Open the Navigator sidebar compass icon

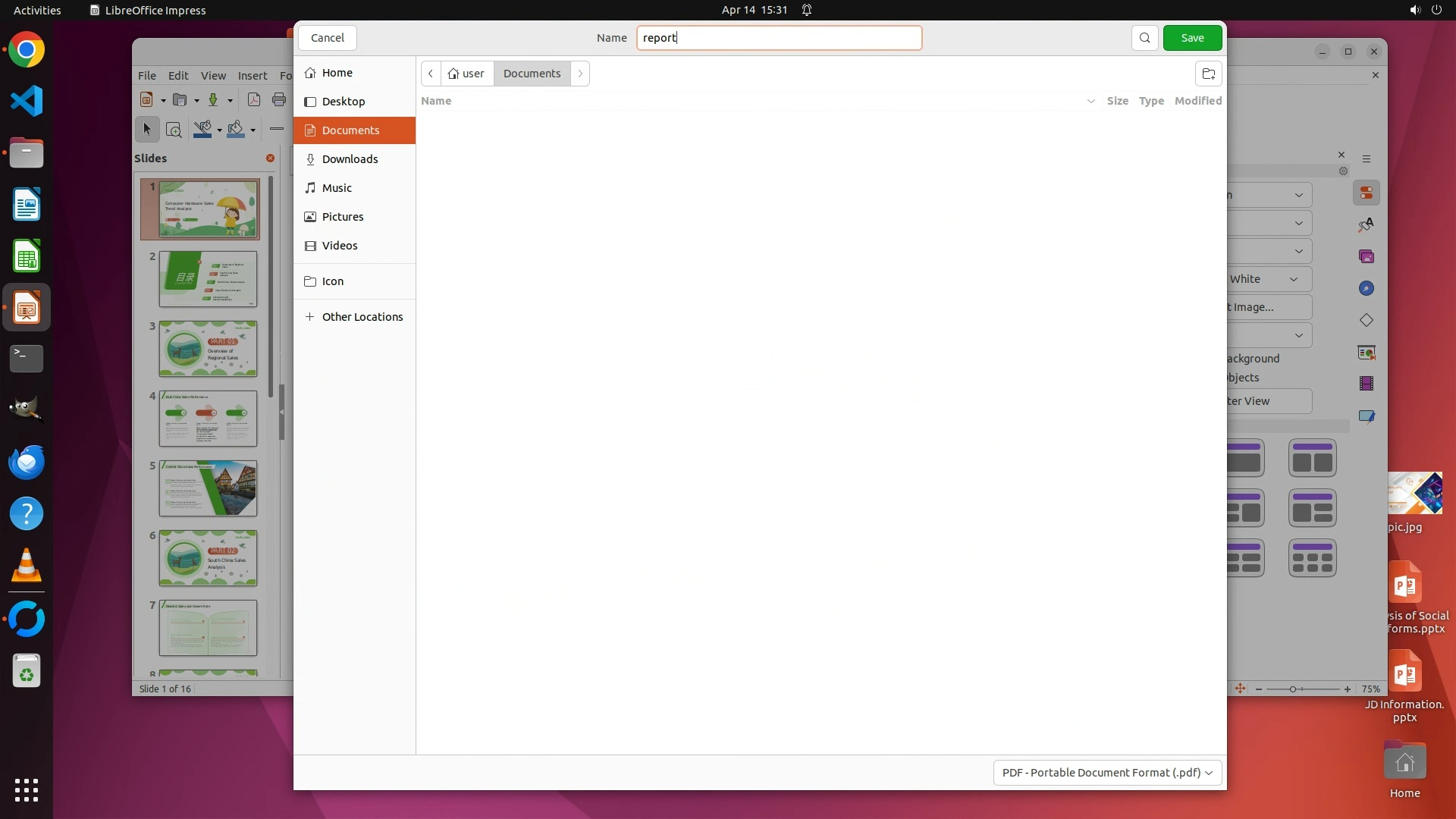(x=1366, y=288)
